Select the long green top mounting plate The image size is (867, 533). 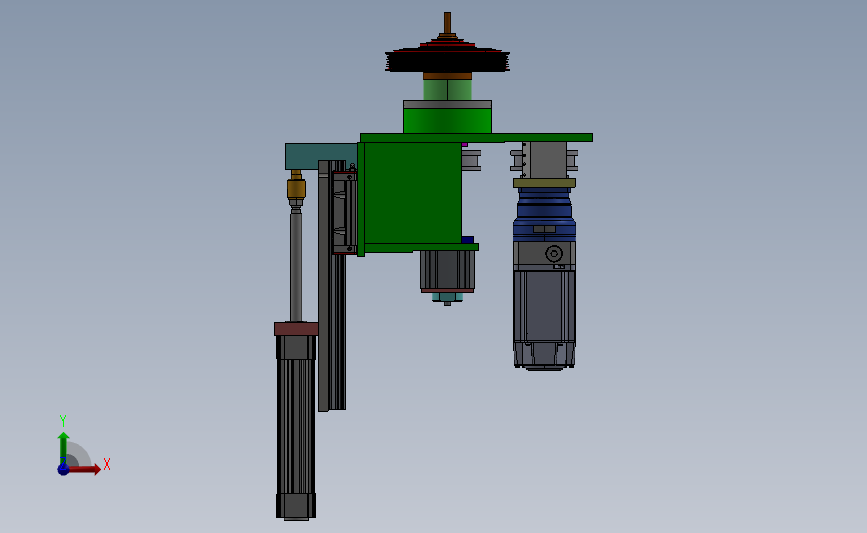click(476, 138)
